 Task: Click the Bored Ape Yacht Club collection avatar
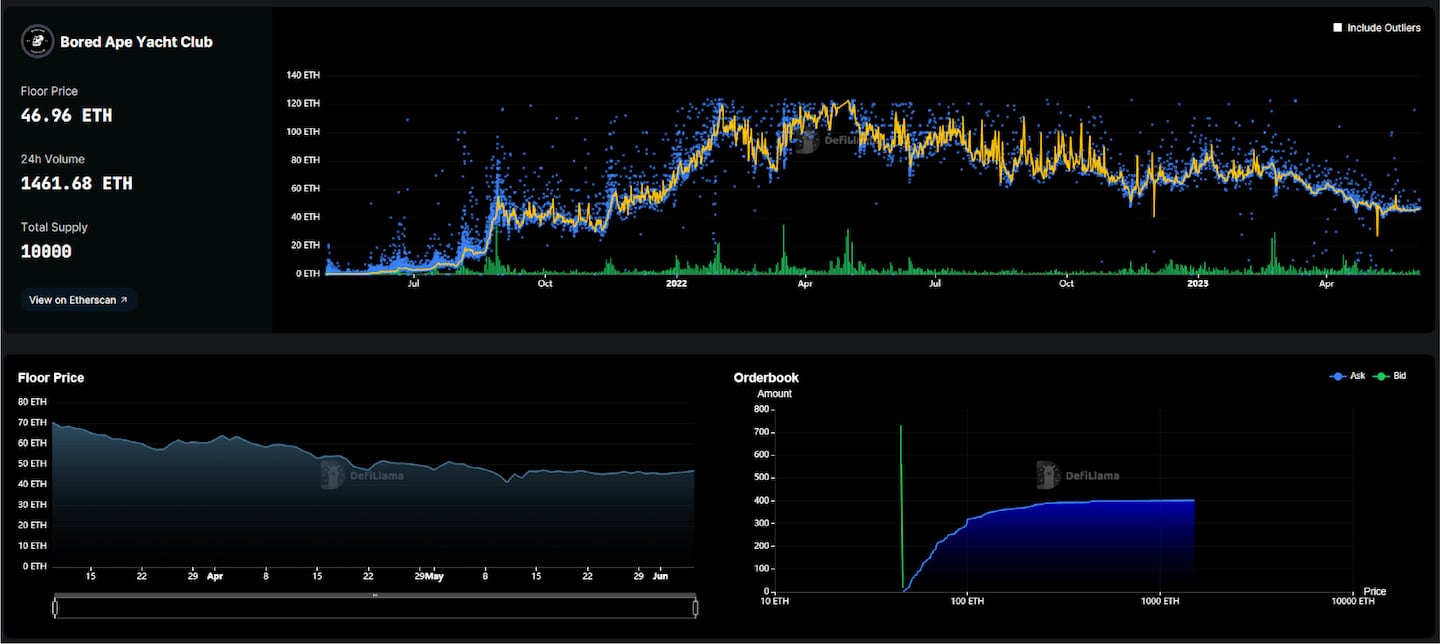coord(37,41)
